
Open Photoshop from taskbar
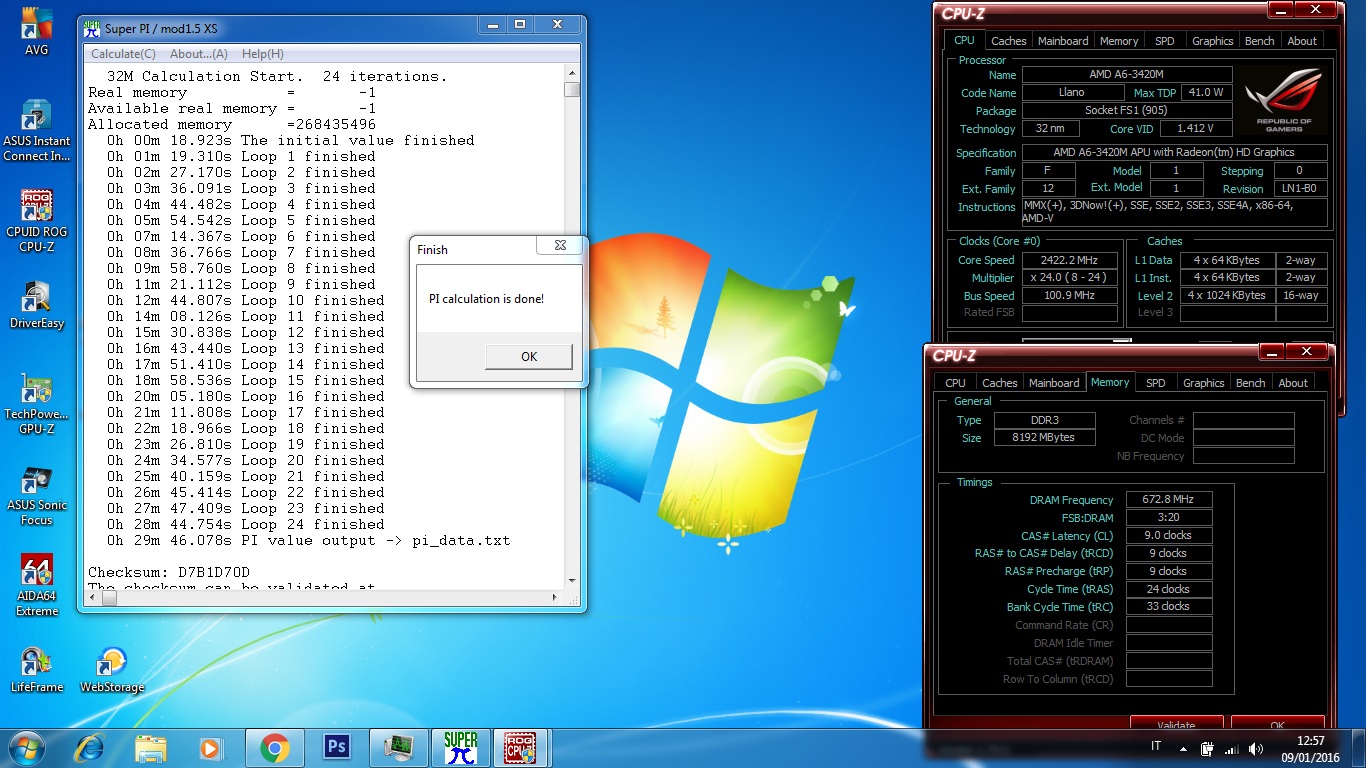click(x=337, y=747)
